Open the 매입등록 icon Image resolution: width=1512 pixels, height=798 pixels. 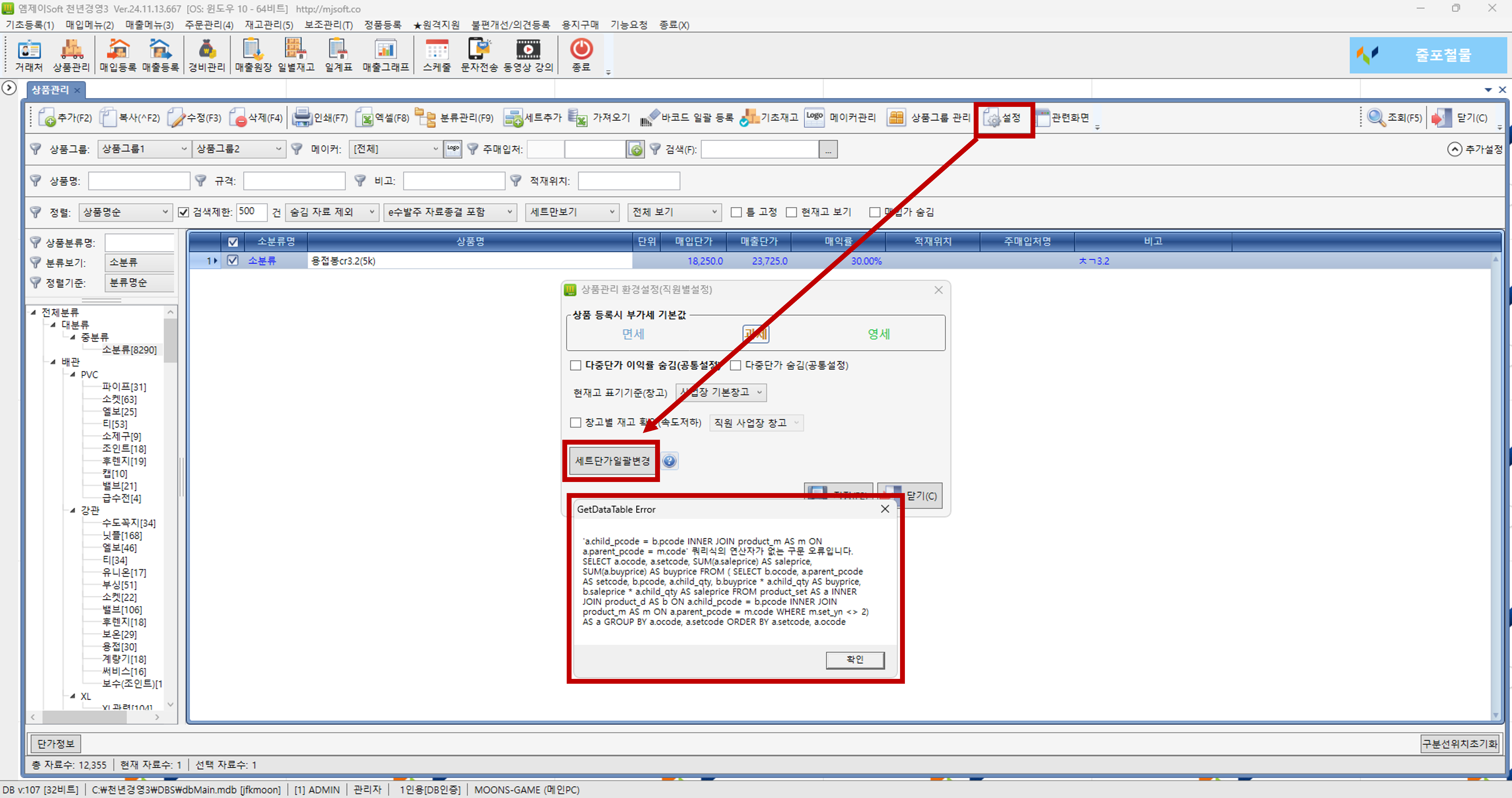click(x=118, y=55)
